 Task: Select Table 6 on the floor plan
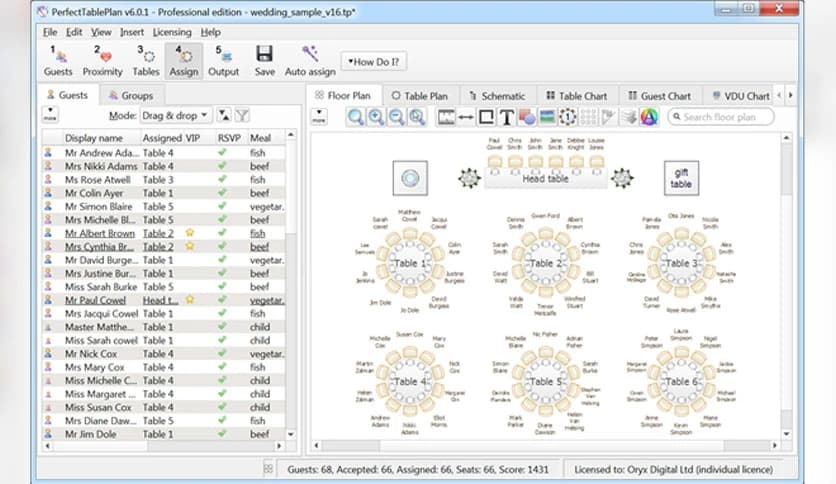(681, 382)
